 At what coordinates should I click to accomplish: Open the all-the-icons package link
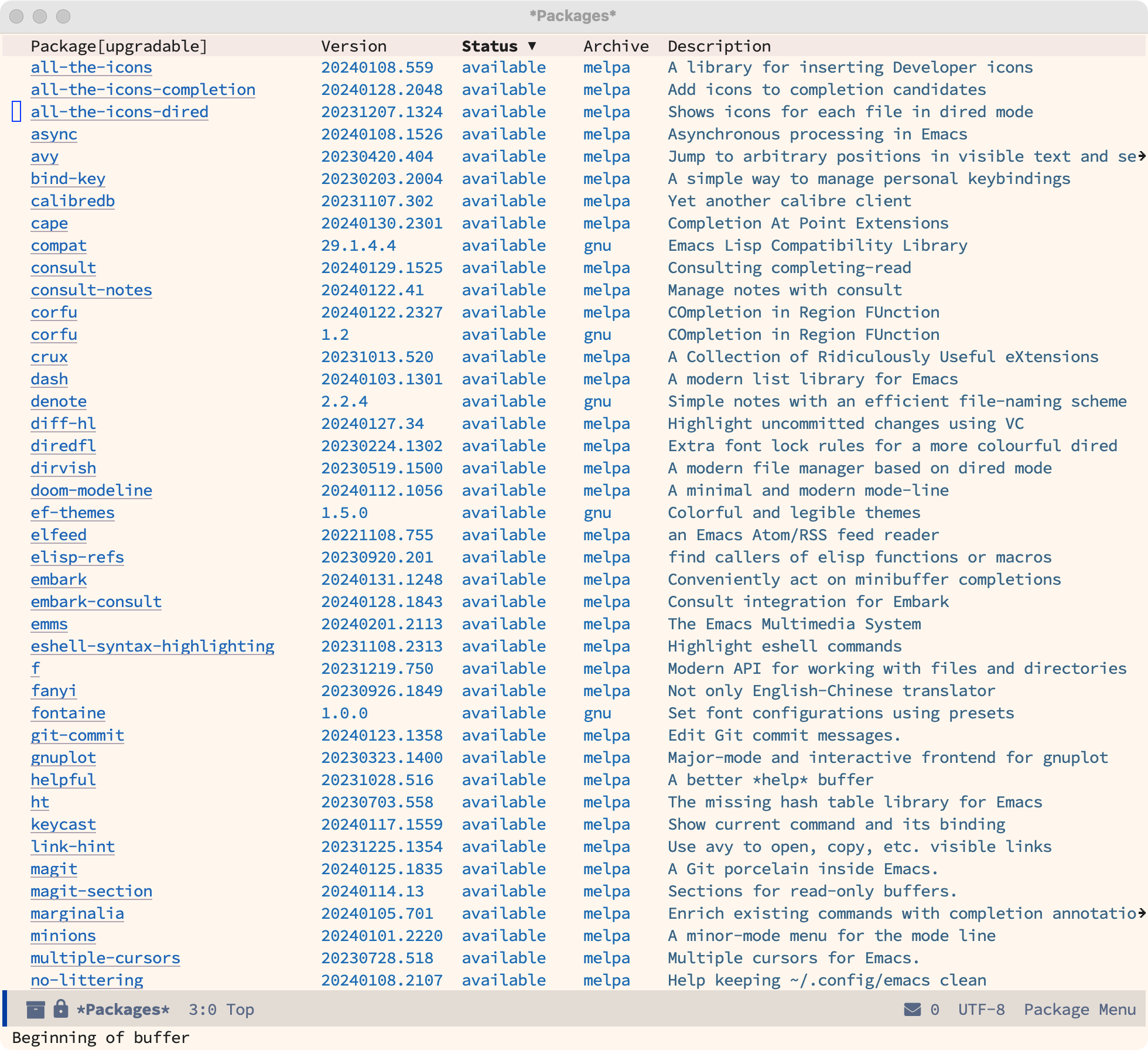(91, 67)
